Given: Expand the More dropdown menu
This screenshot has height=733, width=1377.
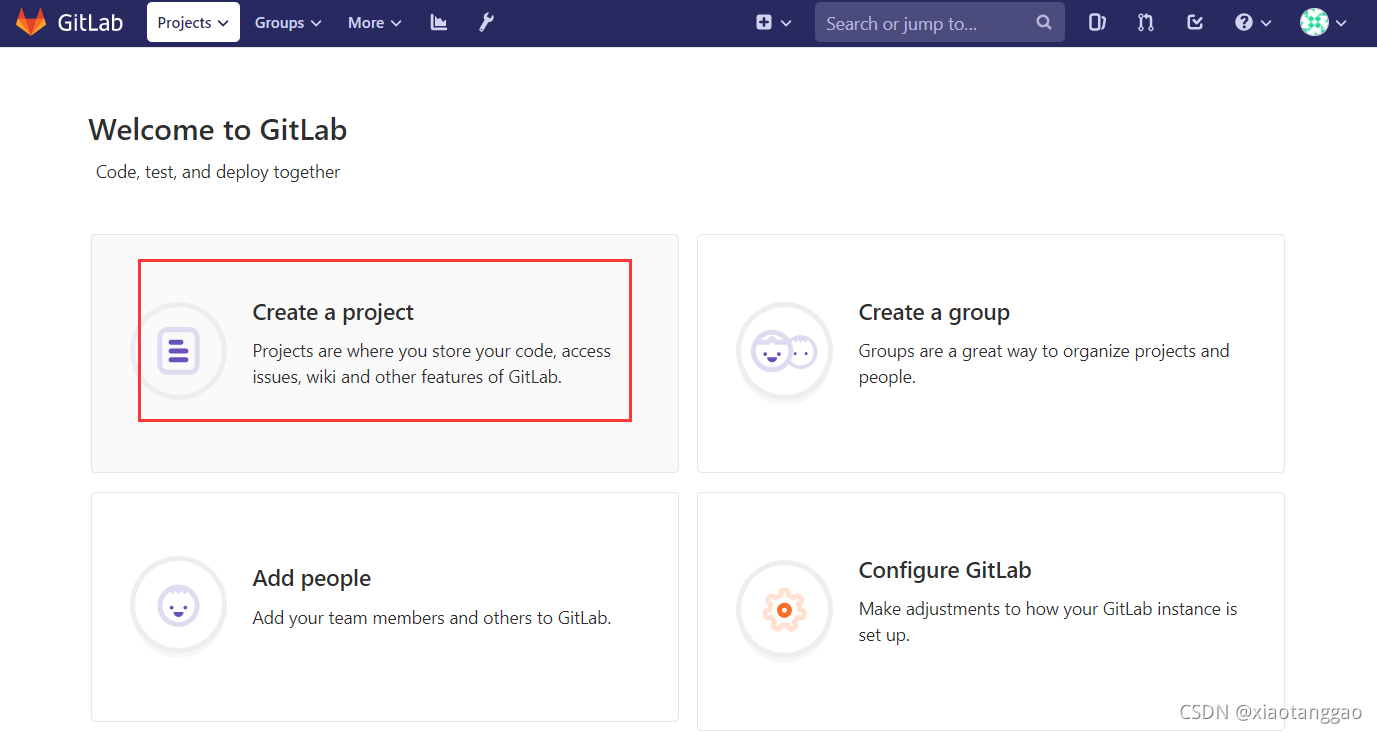Looking at the screenshot, I should tap(374, 22).
